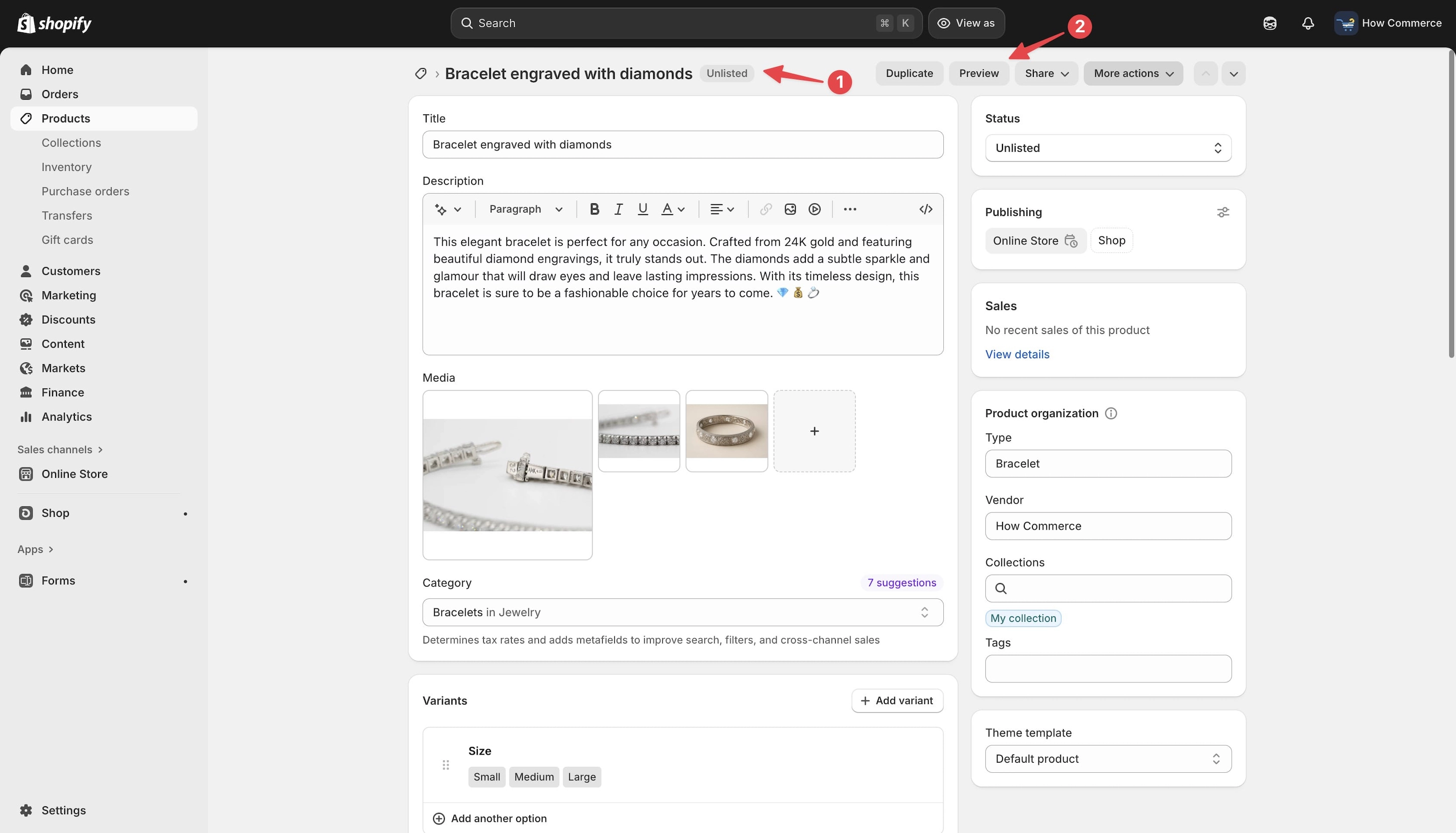Viewport: 1456px width, 833px height.
Task: Click the products tag breadcrumb icon
Action: tap(421, 73)
